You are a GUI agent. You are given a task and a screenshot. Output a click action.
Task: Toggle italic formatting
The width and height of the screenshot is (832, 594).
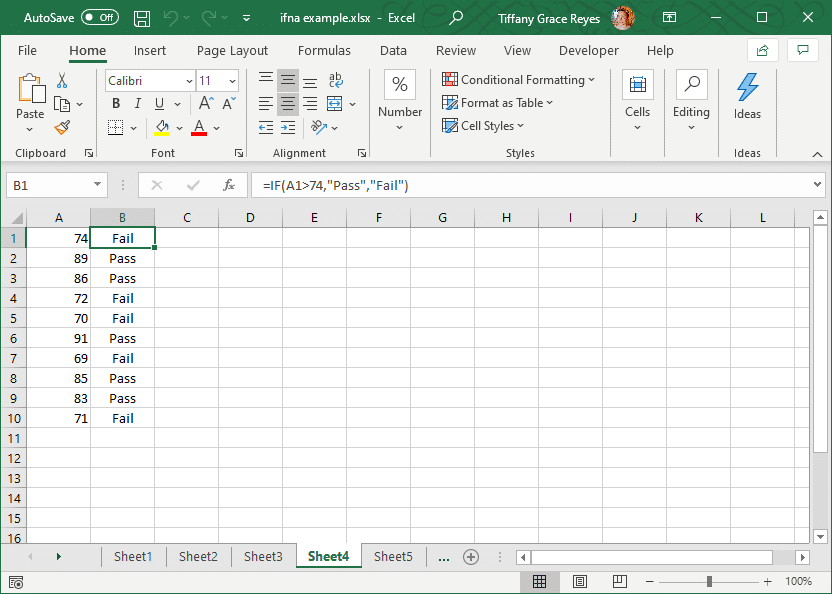(x=137, y=103)
